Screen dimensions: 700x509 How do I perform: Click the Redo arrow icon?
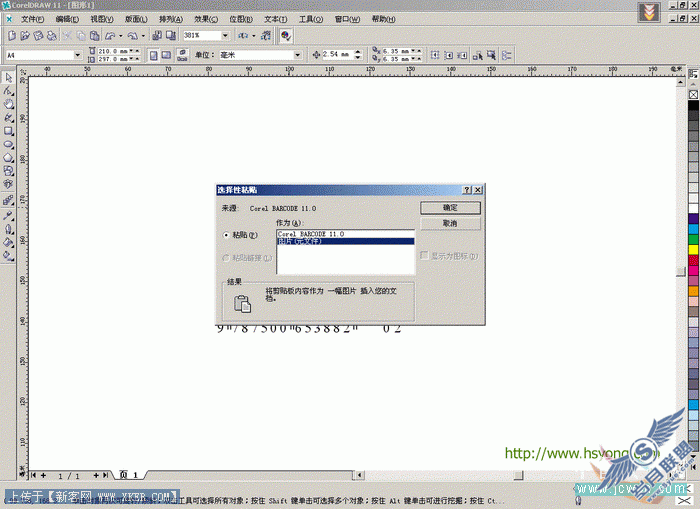tap(133, 35)
